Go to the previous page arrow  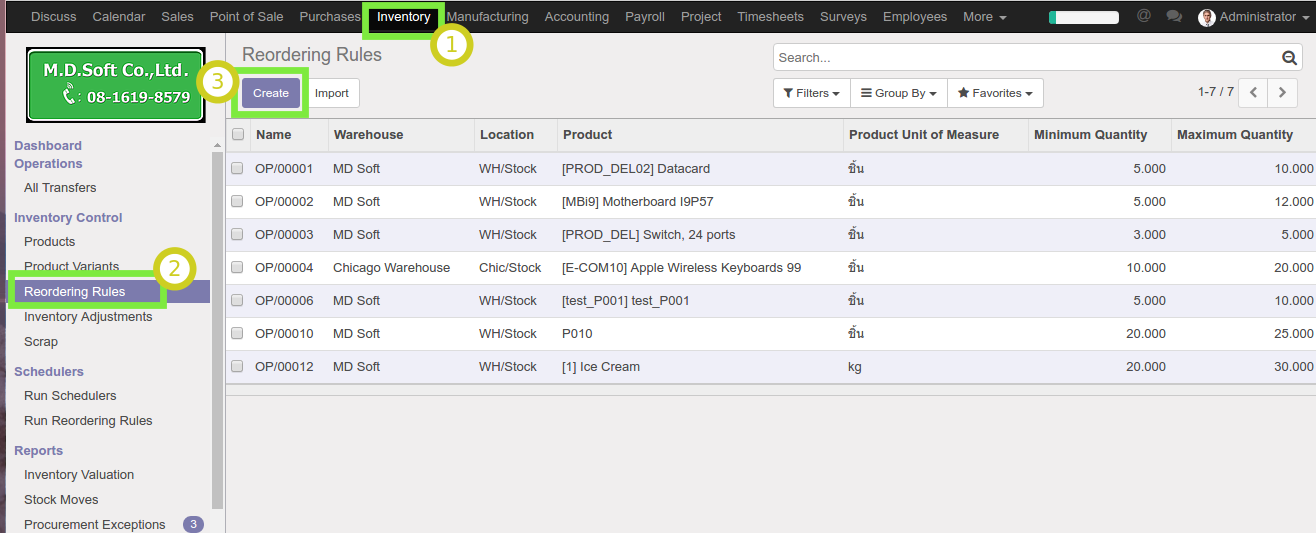[x=1253, y=93]
